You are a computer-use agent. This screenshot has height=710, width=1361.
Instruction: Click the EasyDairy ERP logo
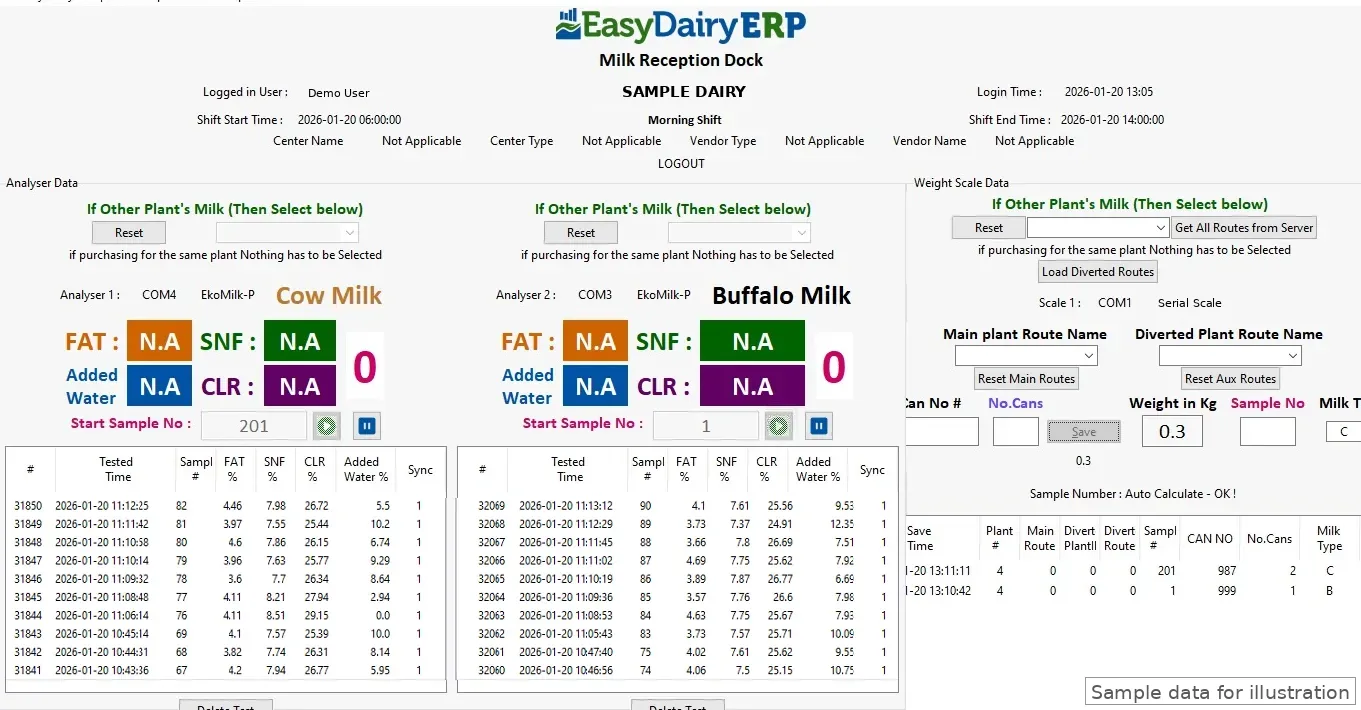[681, 26]
